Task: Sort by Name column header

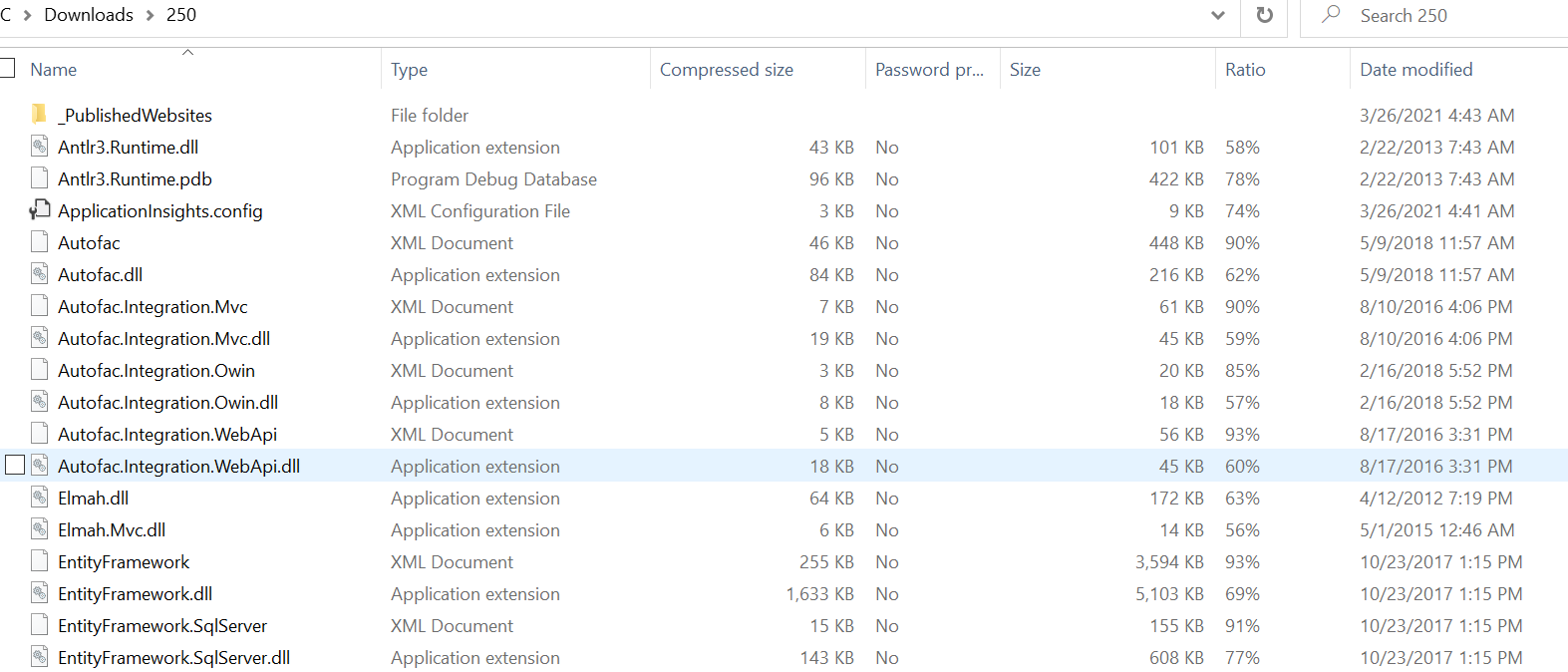Action: [54, 70]
